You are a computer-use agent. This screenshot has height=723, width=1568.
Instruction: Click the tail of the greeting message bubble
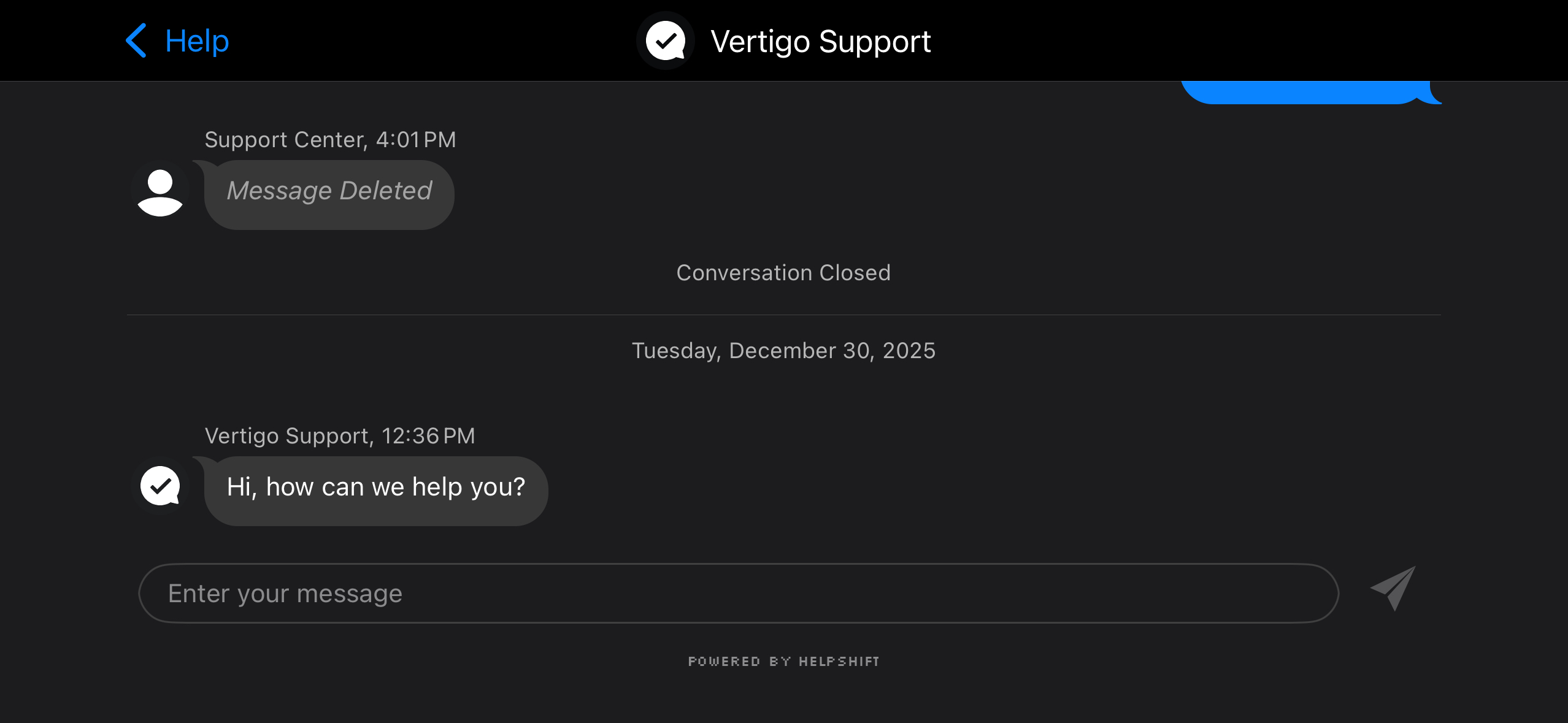[202, 460]
